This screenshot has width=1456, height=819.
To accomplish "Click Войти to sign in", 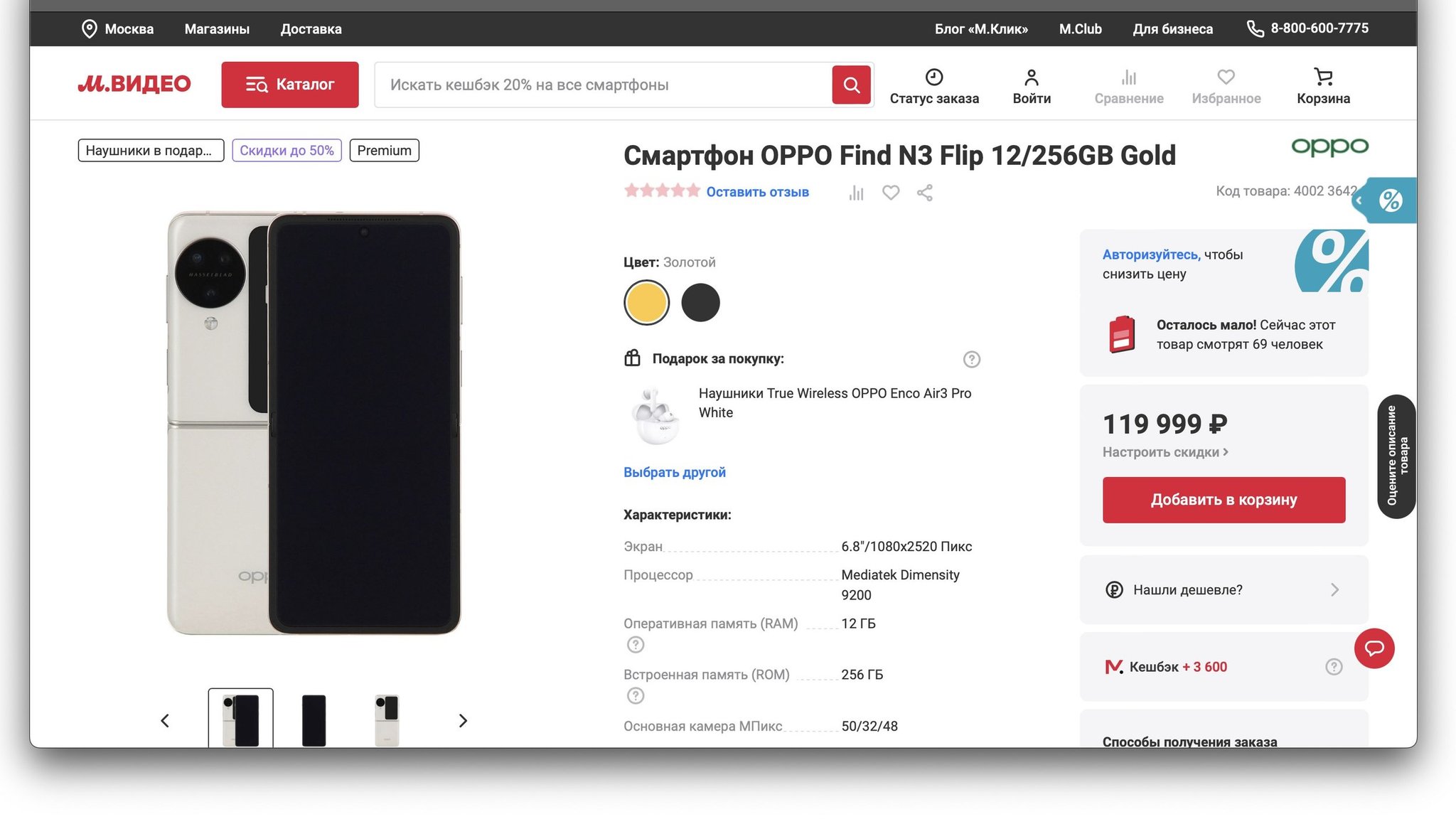I will [1032, 87].
